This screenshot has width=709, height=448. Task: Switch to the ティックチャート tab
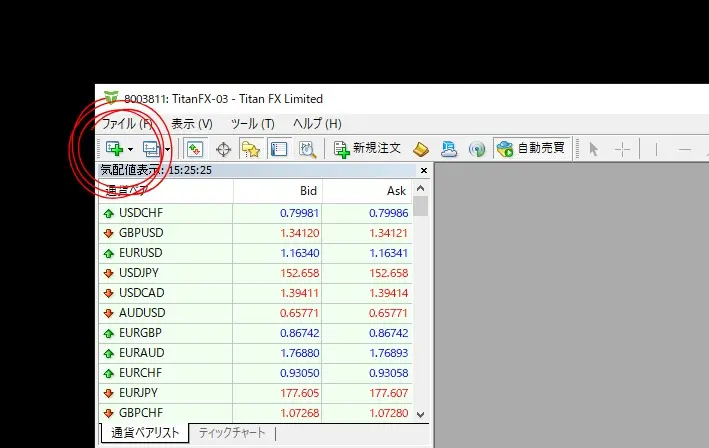(x=232, y=433)
